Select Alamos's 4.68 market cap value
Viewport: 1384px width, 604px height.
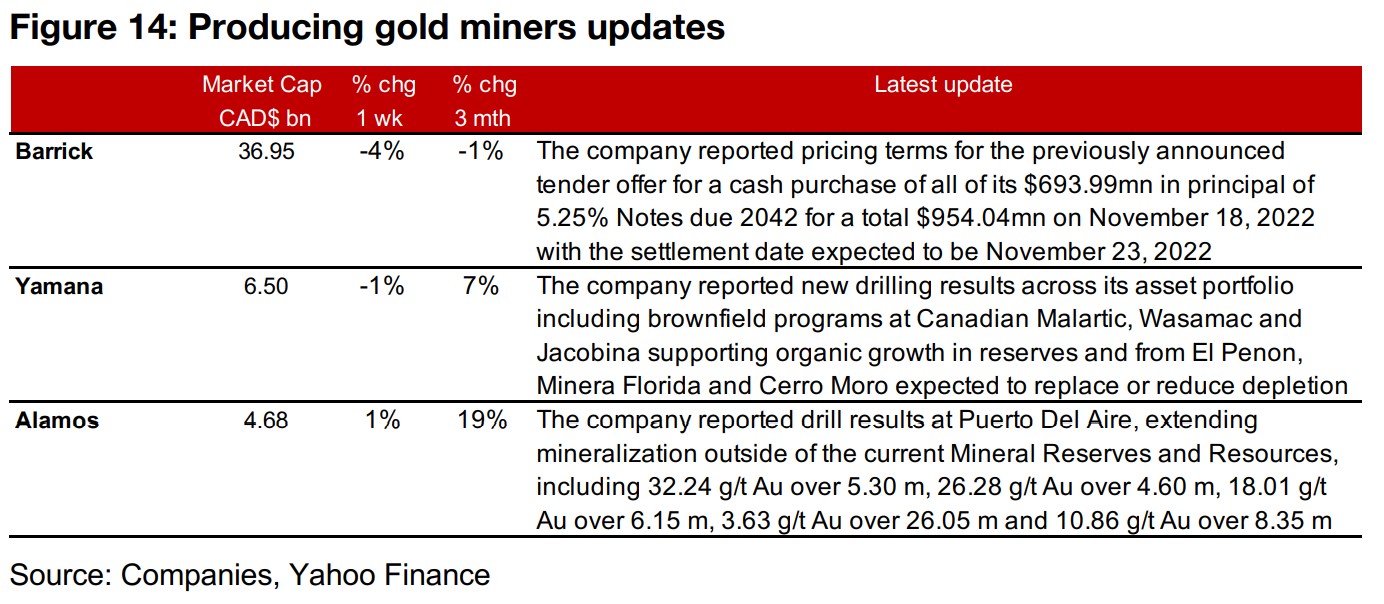click(266, 421)
